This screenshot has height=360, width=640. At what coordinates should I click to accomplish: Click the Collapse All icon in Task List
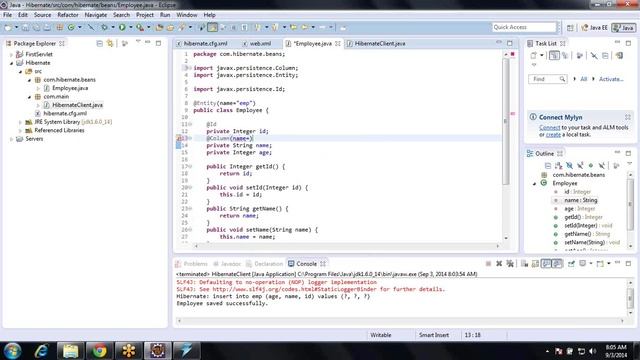coord(605,56)
